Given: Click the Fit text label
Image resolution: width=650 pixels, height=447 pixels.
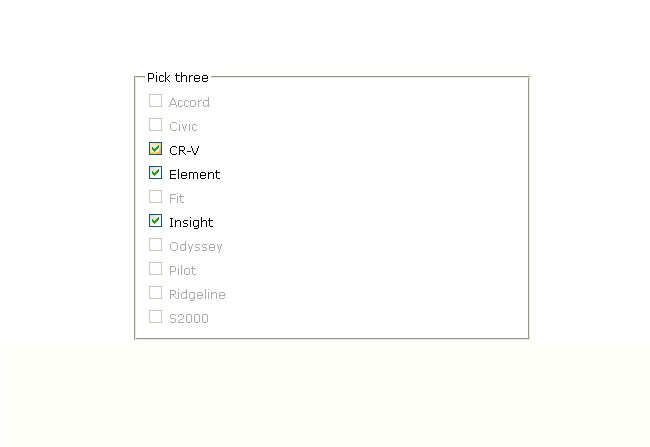Looking at the screenshot, I should tap(176, 198).
